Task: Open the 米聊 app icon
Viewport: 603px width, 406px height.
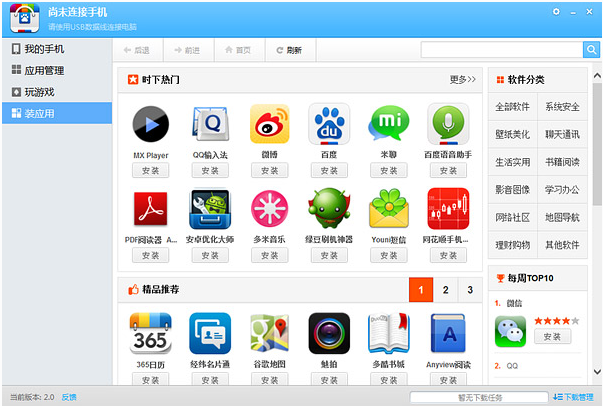Action: coord(389,124)
